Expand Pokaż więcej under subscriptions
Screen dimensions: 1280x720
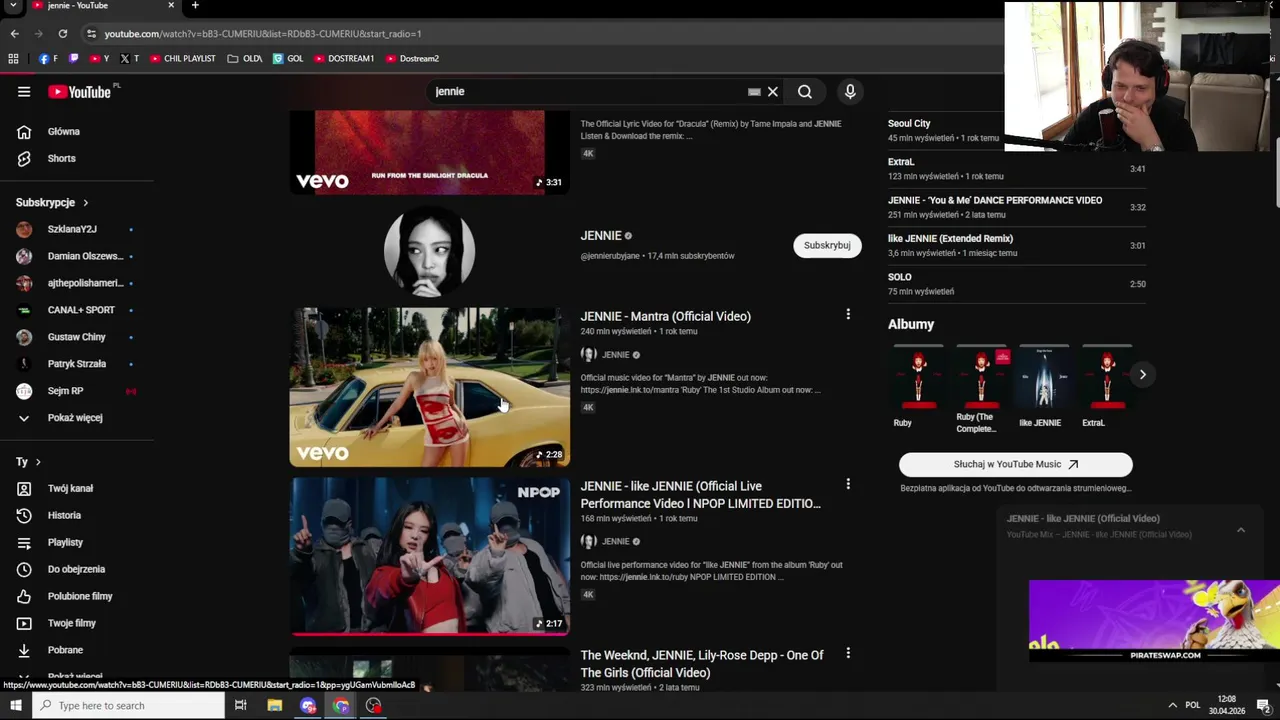click(x=75, y=418)
